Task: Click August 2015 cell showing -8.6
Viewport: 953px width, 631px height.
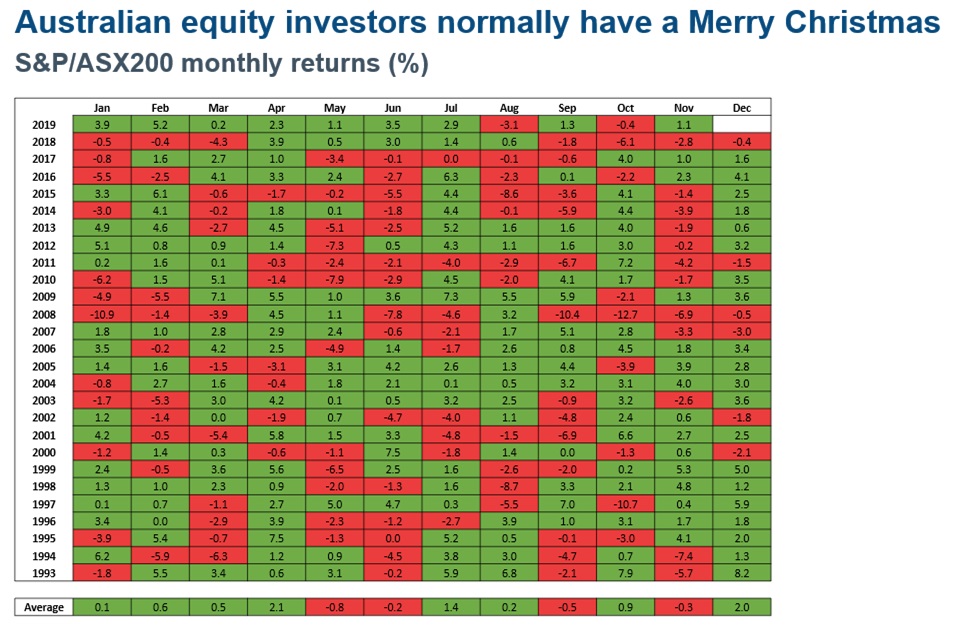Action: click(x=510, y=191)
